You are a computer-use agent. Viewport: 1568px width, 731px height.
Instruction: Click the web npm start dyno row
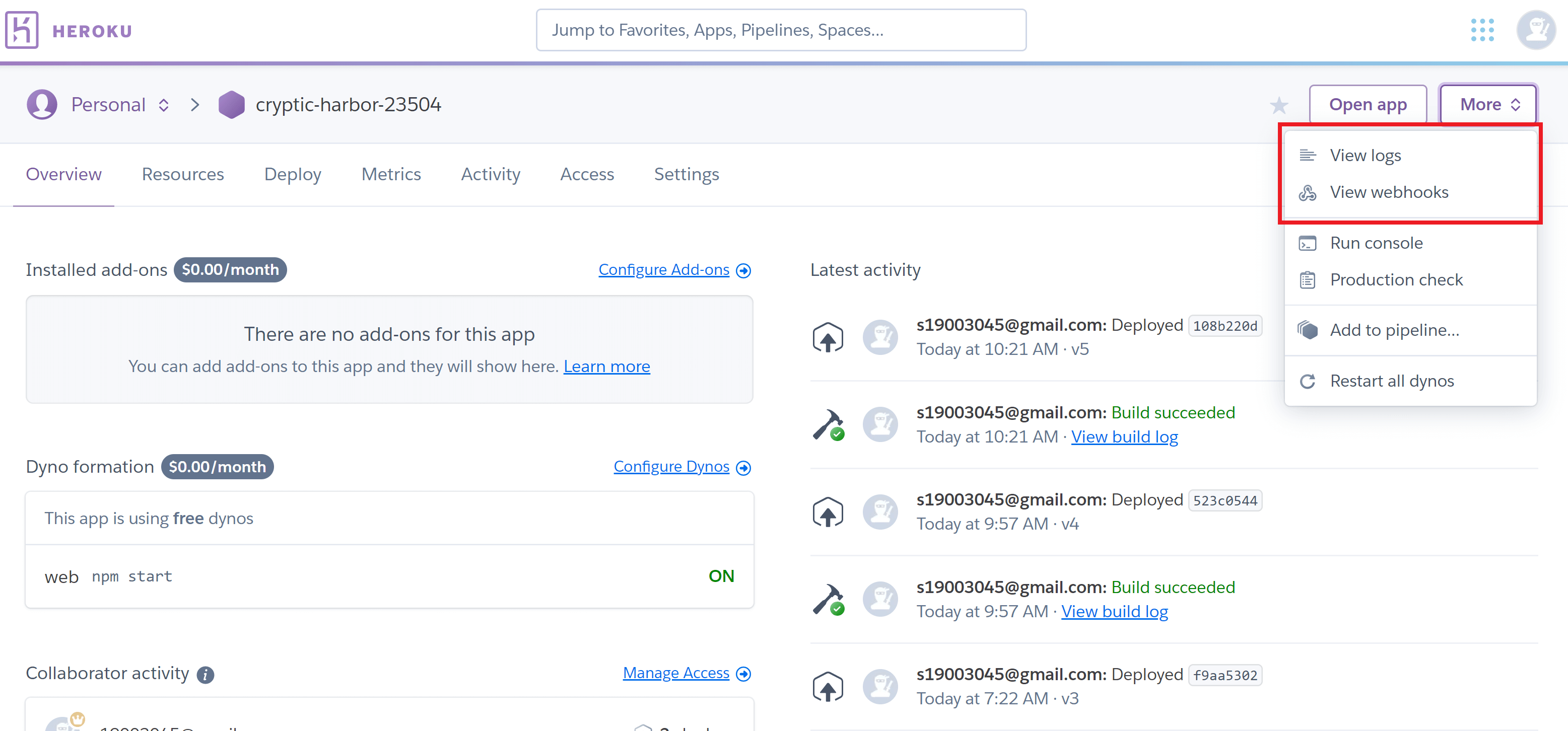pyautogui.click(x=389, y=576)
